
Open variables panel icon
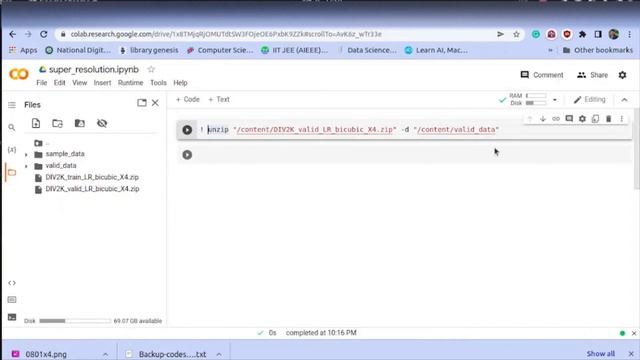pyautogui.click(x=12, y=150)
